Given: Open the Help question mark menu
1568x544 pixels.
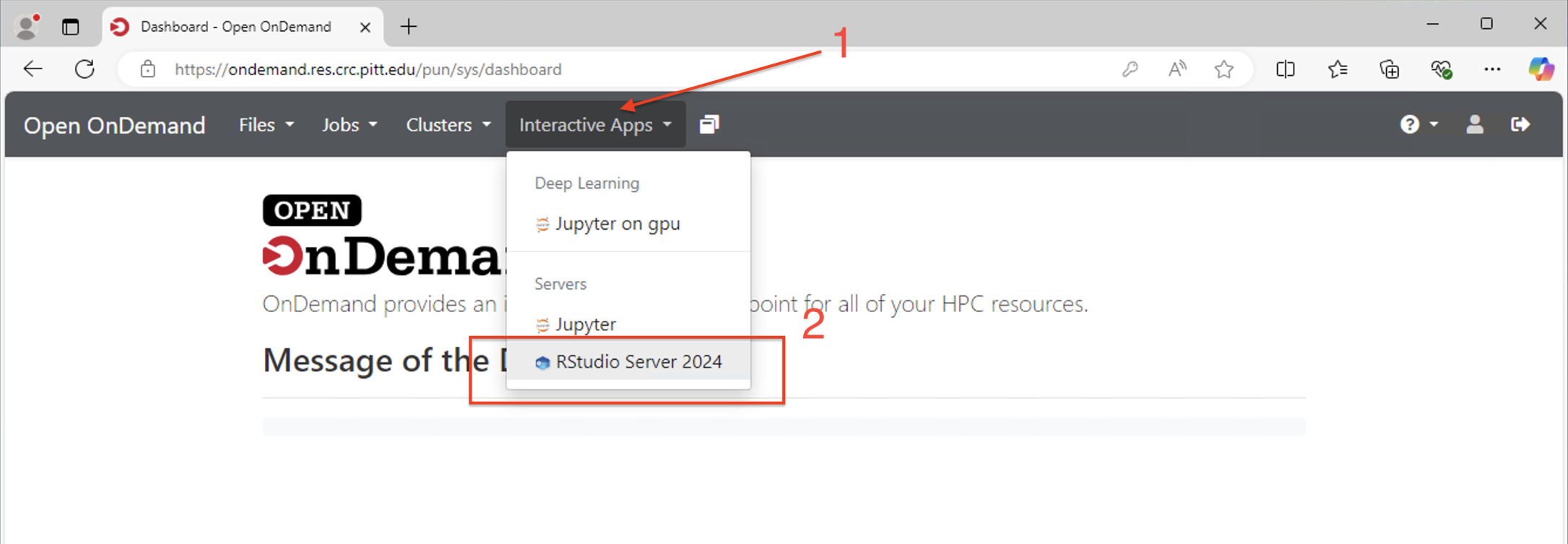Looking at the screenshot, I should pyautogui.click(x=1418, y=124).
